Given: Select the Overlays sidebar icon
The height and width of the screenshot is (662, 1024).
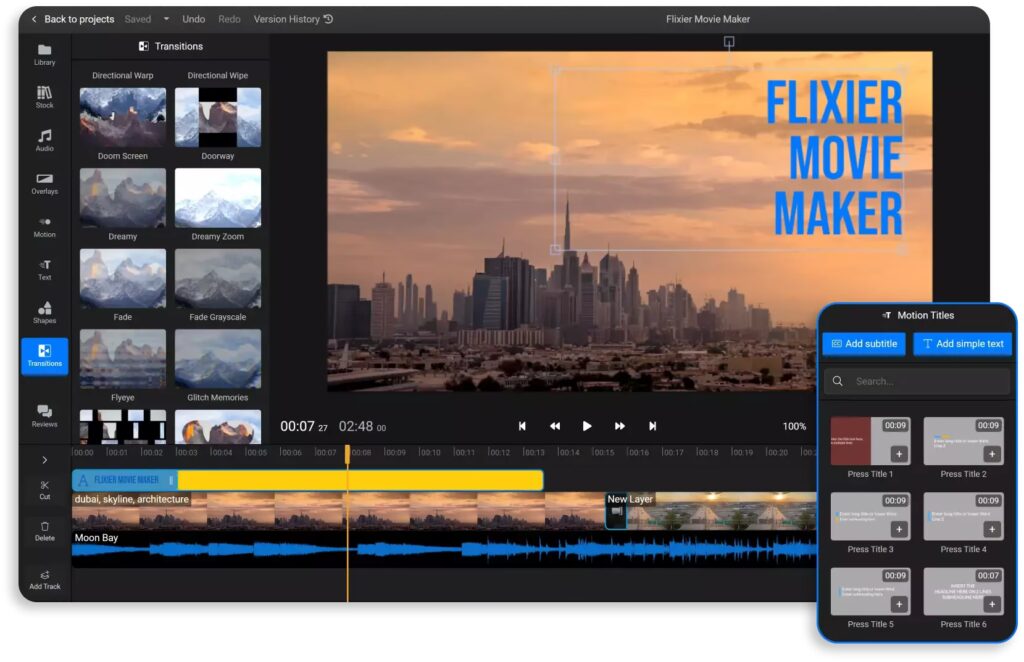Looking at the screenshot, I should tap(44, 183).
